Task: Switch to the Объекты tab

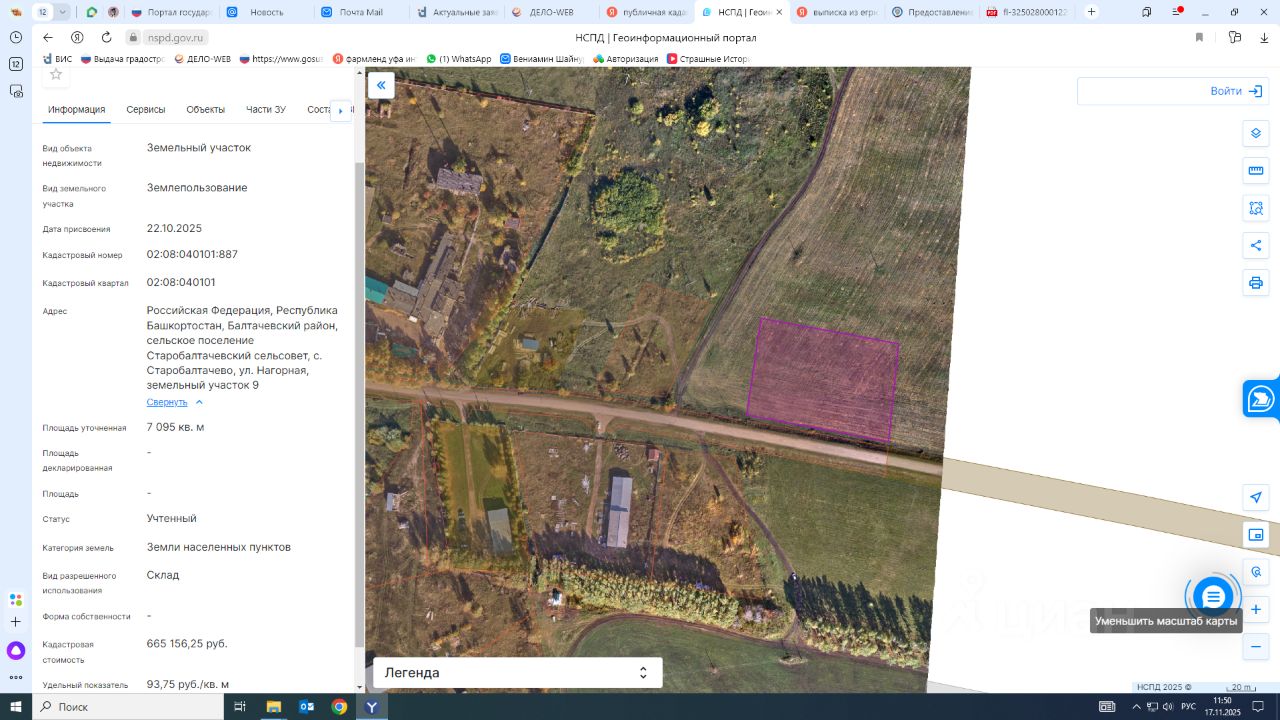Action: point(206,110)
